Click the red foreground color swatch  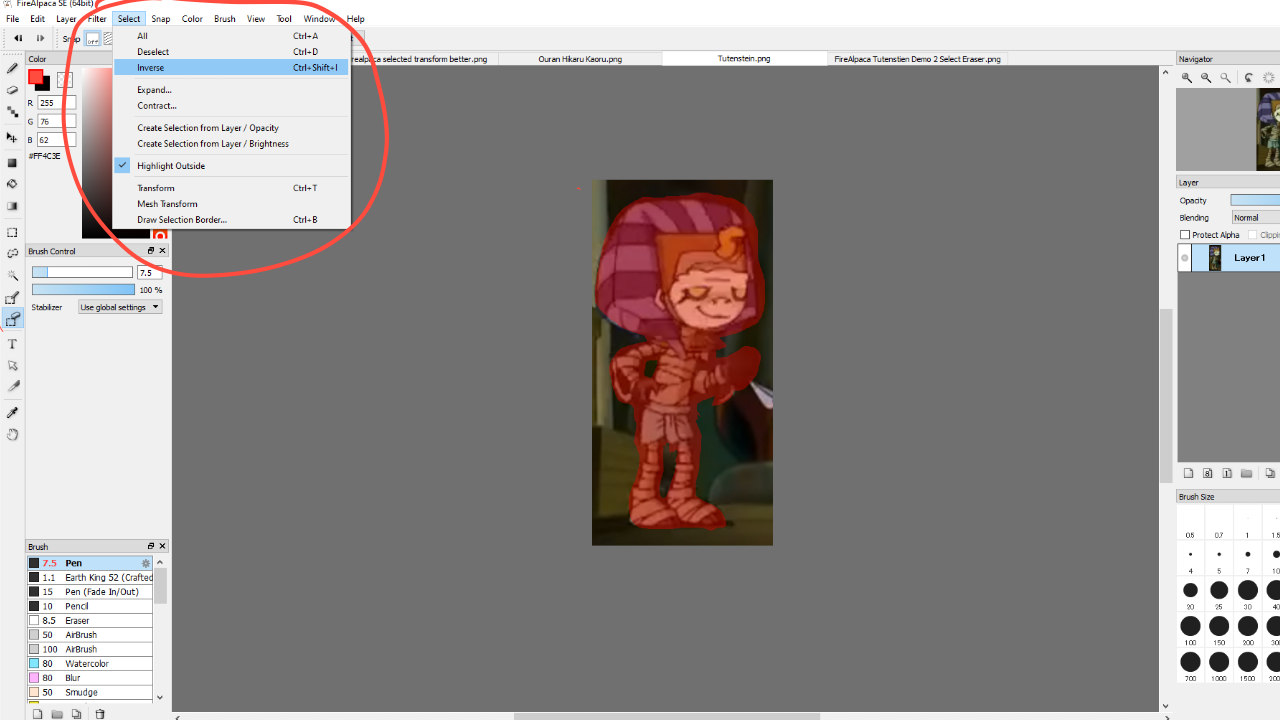[x=36, y=77]
